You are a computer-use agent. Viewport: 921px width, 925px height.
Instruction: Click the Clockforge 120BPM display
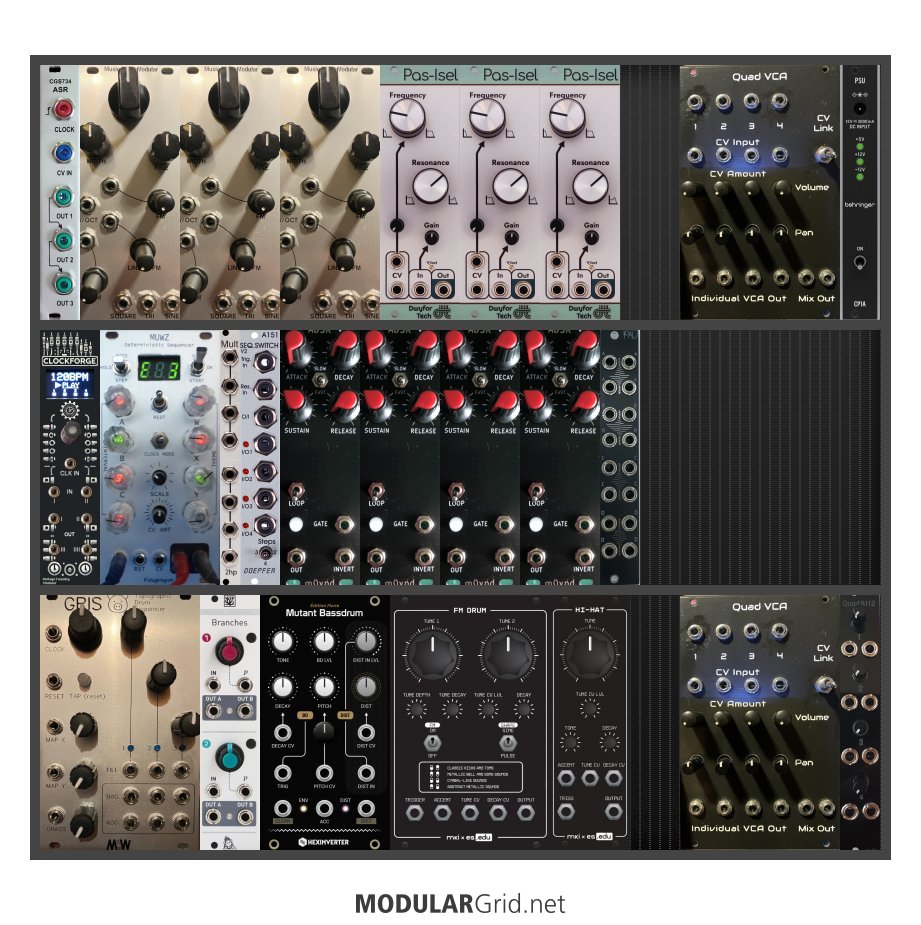click(70, 383)
